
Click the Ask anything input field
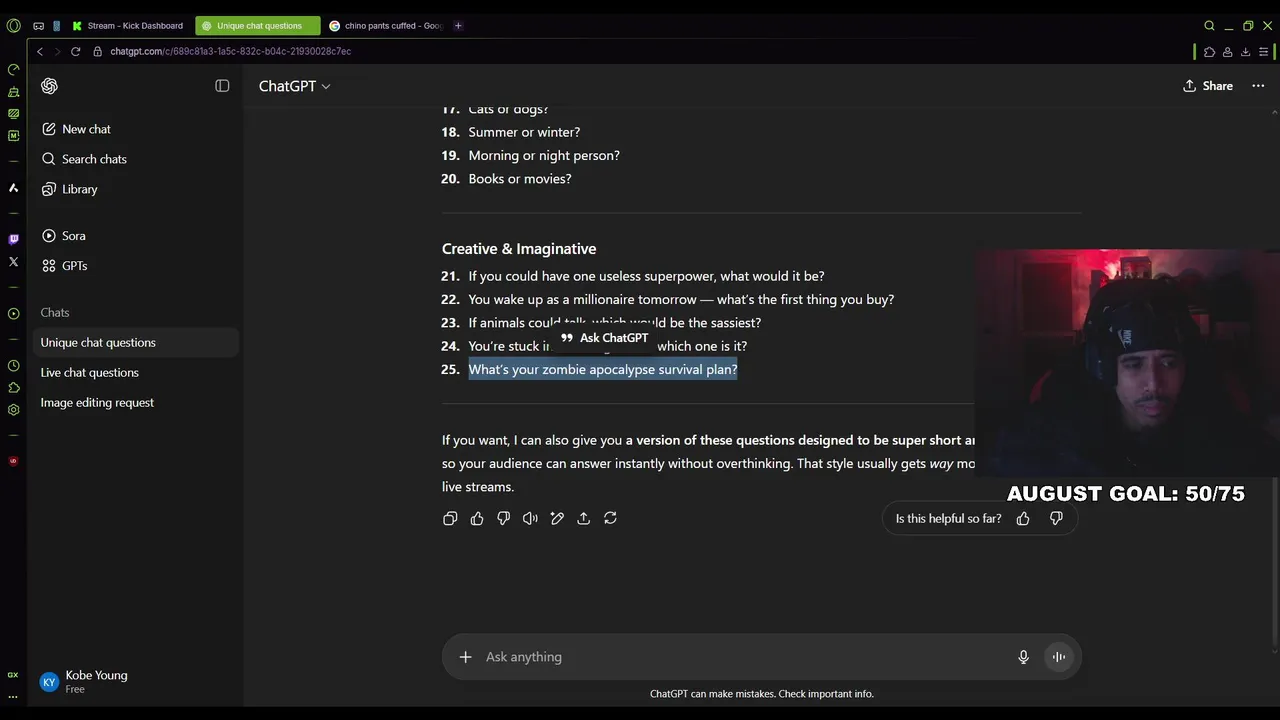coord(745,657)
